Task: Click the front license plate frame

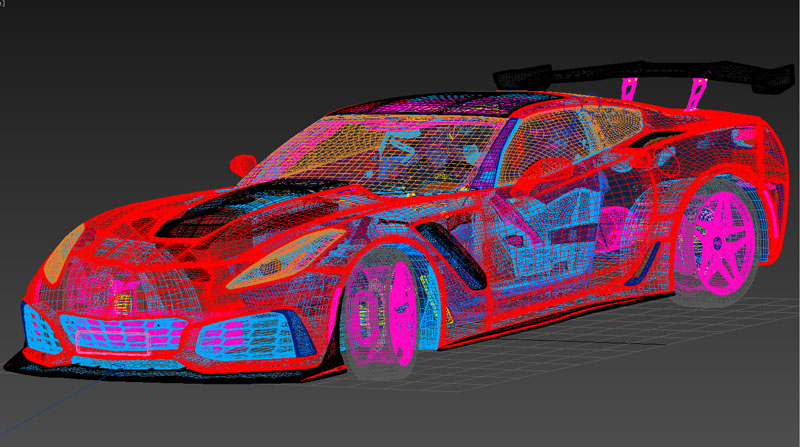Action: [x=113, y=338]
